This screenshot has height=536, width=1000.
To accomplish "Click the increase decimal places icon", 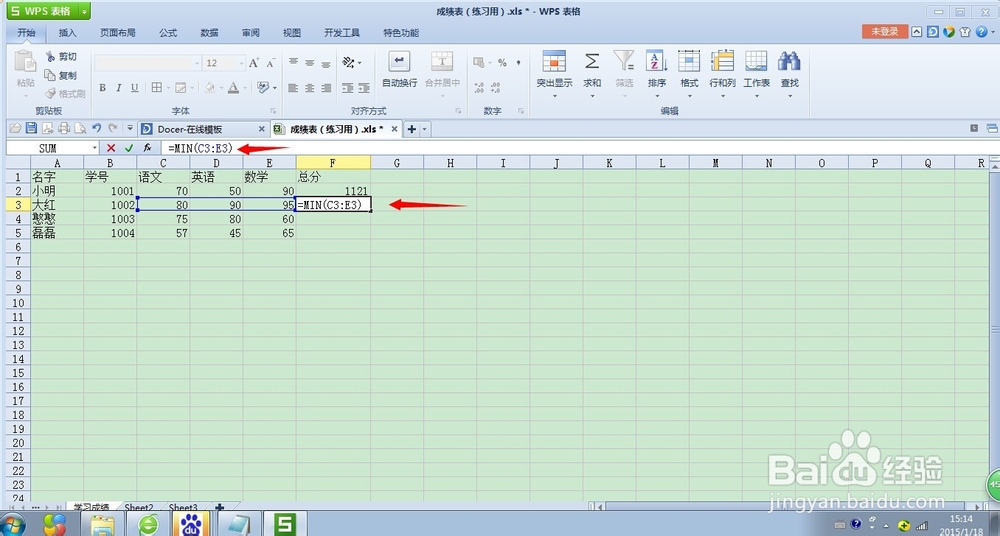I will (478, 87).
